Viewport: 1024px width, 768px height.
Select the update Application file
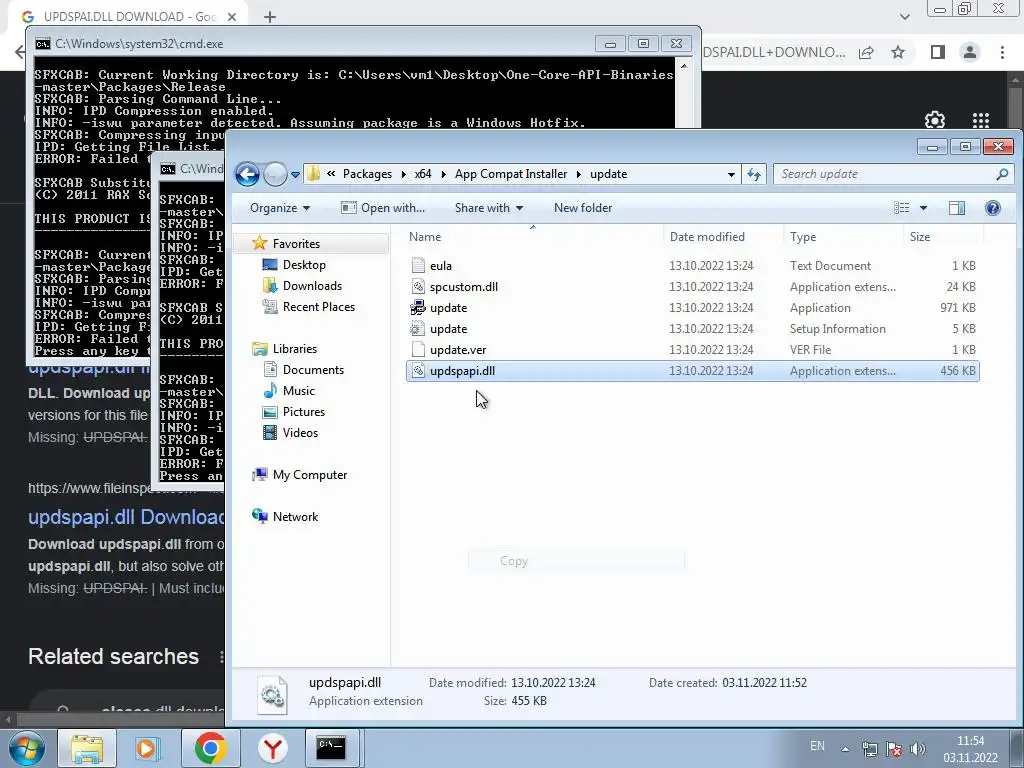(x=692, y=308)
